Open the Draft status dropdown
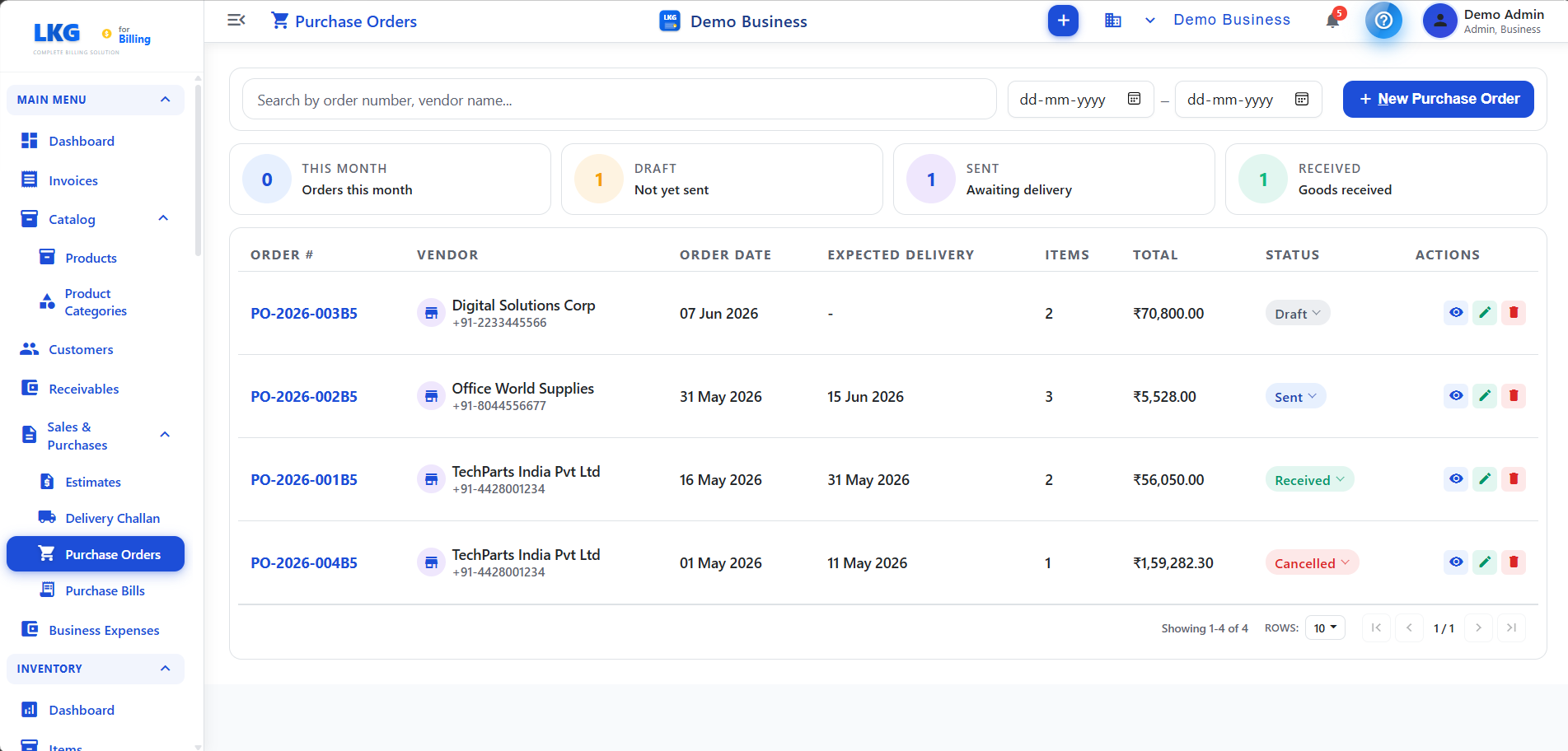1568x751 pixels. tap(1298, 314)
